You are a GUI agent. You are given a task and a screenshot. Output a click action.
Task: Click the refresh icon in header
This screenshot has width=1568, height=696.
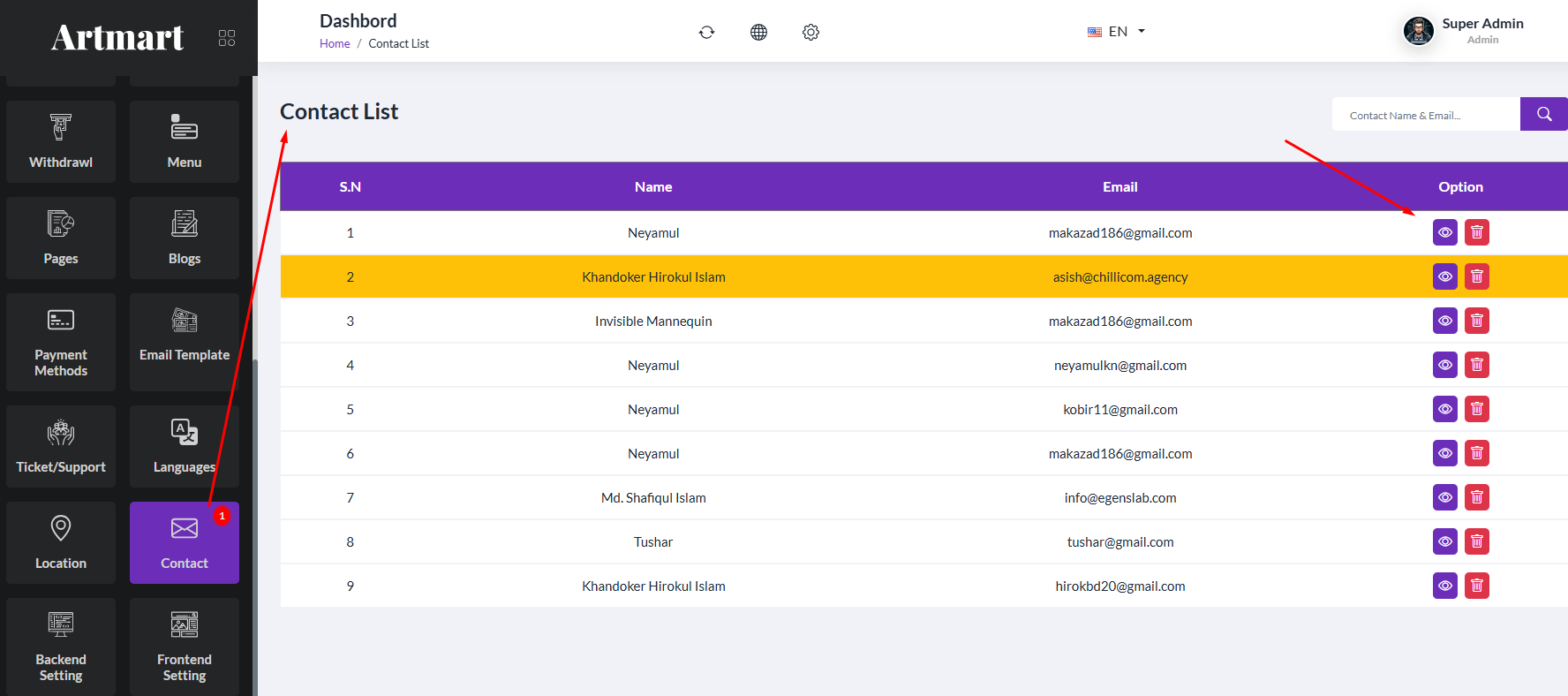click(706, 33)
